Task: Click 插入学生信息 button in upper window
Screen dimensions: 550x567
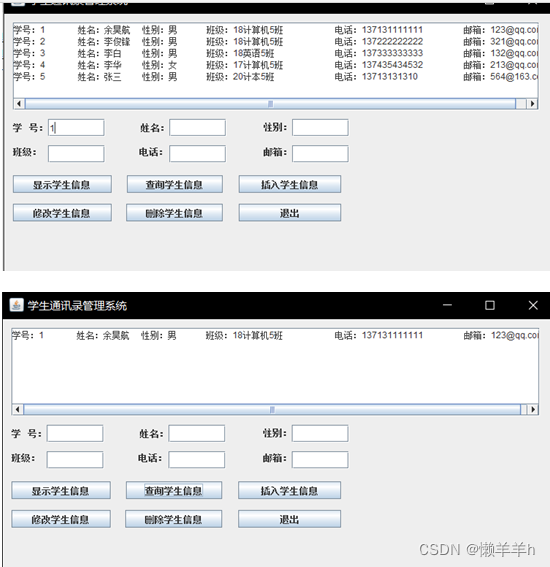Action: click(290, 184)
